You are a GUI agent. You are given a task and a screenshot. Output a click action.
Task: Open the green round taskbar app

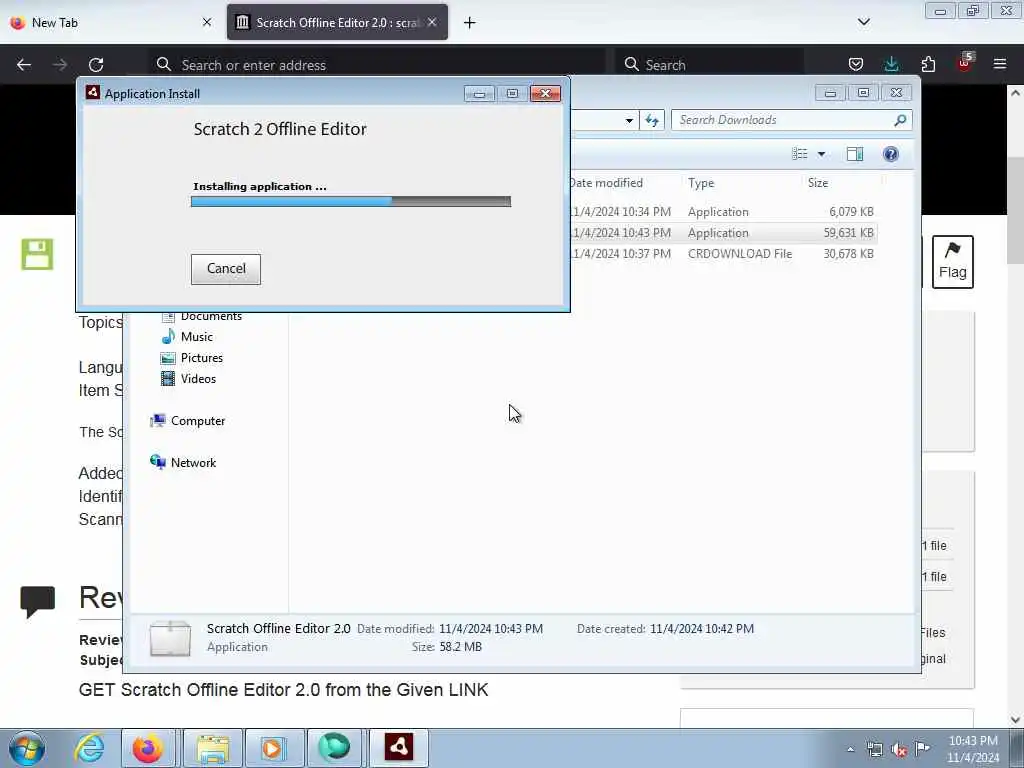[334, 748]
